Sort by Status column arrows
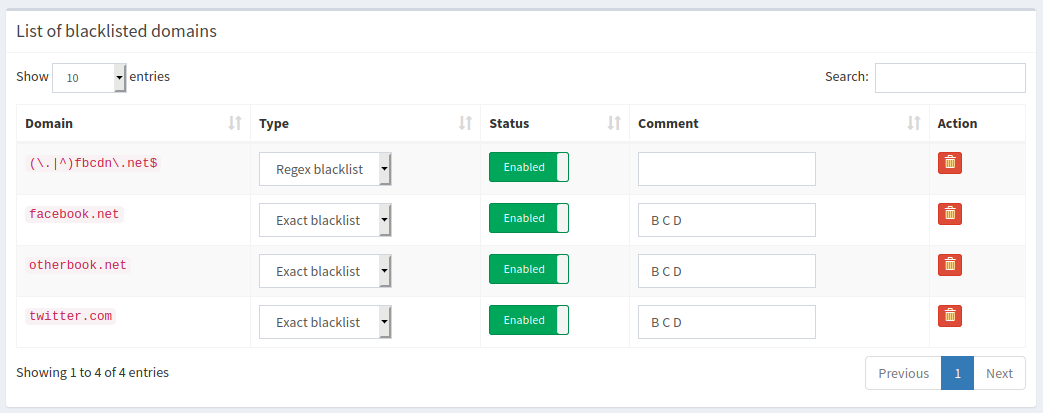1043x413 pixels. (614, 123)
